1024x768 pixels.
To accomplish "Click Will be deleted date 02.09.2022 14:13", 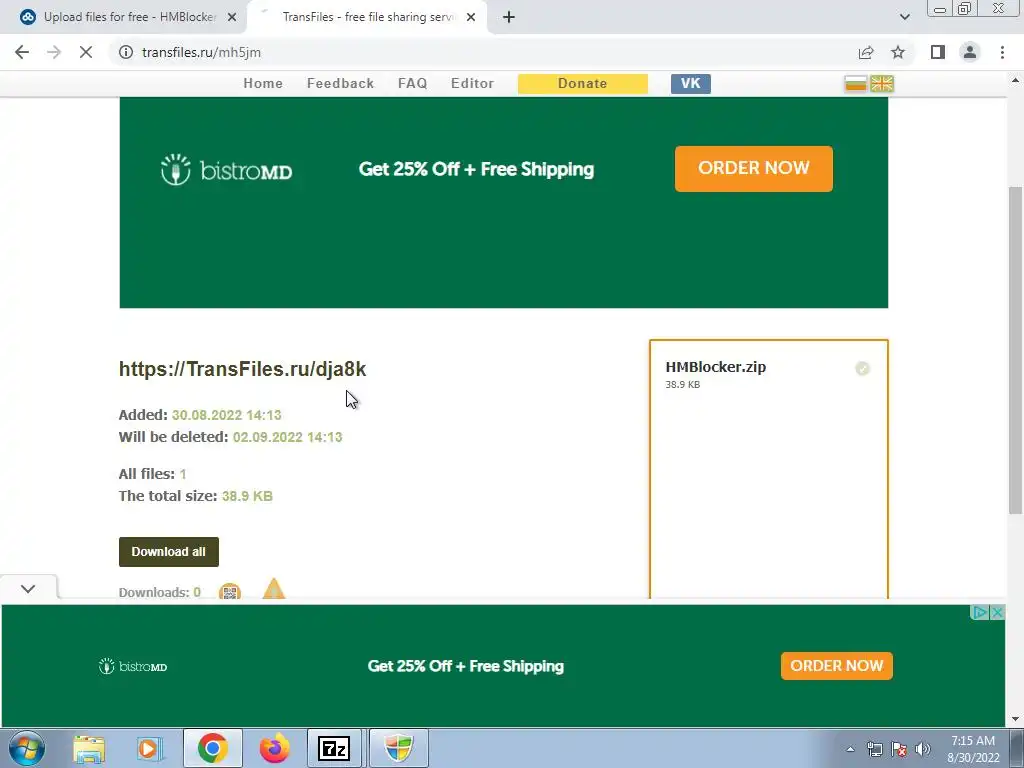I will click(287, 437).
